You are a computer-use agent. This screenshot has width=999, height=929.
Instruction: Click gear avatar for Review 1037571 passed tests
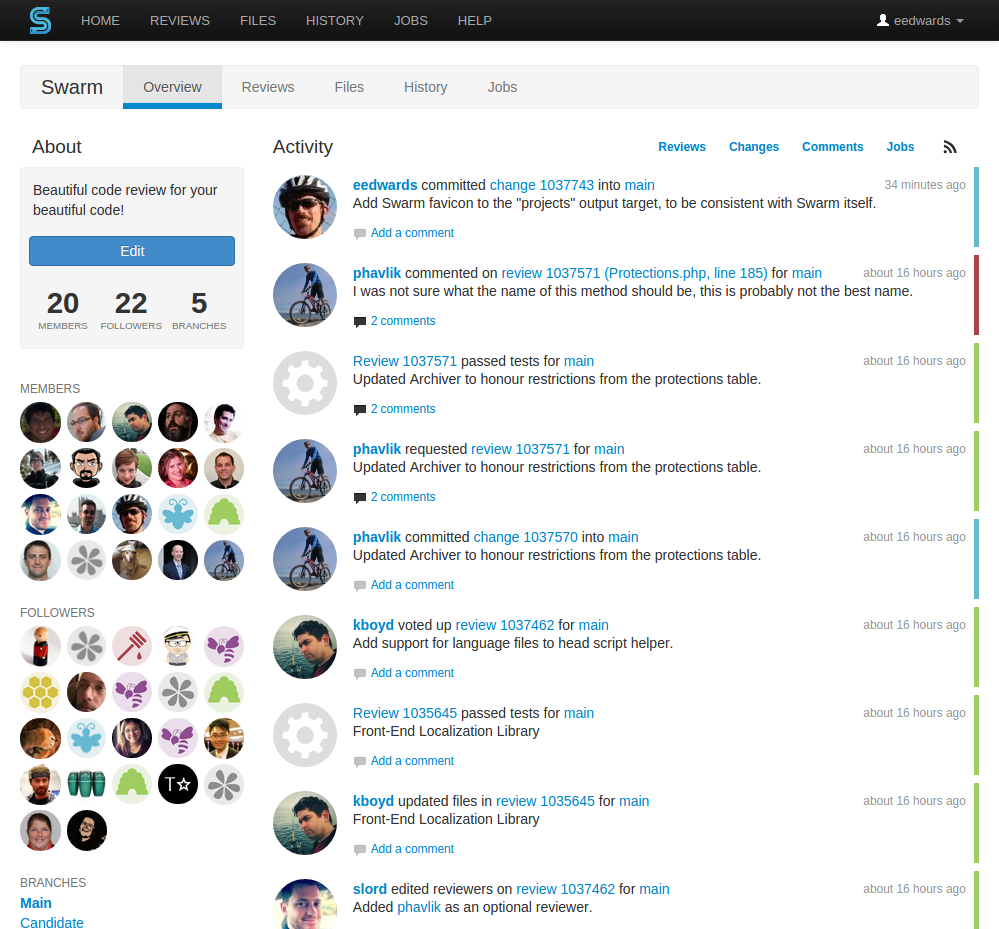pos(305,383)
